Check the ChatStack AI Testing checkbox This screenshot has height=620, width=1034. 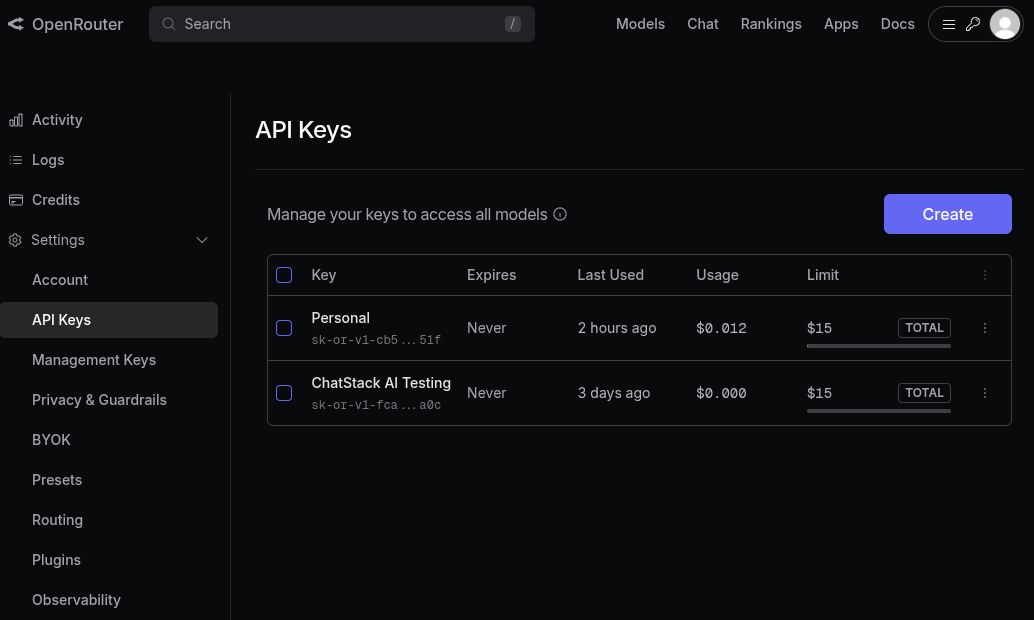tap(284, 393)
